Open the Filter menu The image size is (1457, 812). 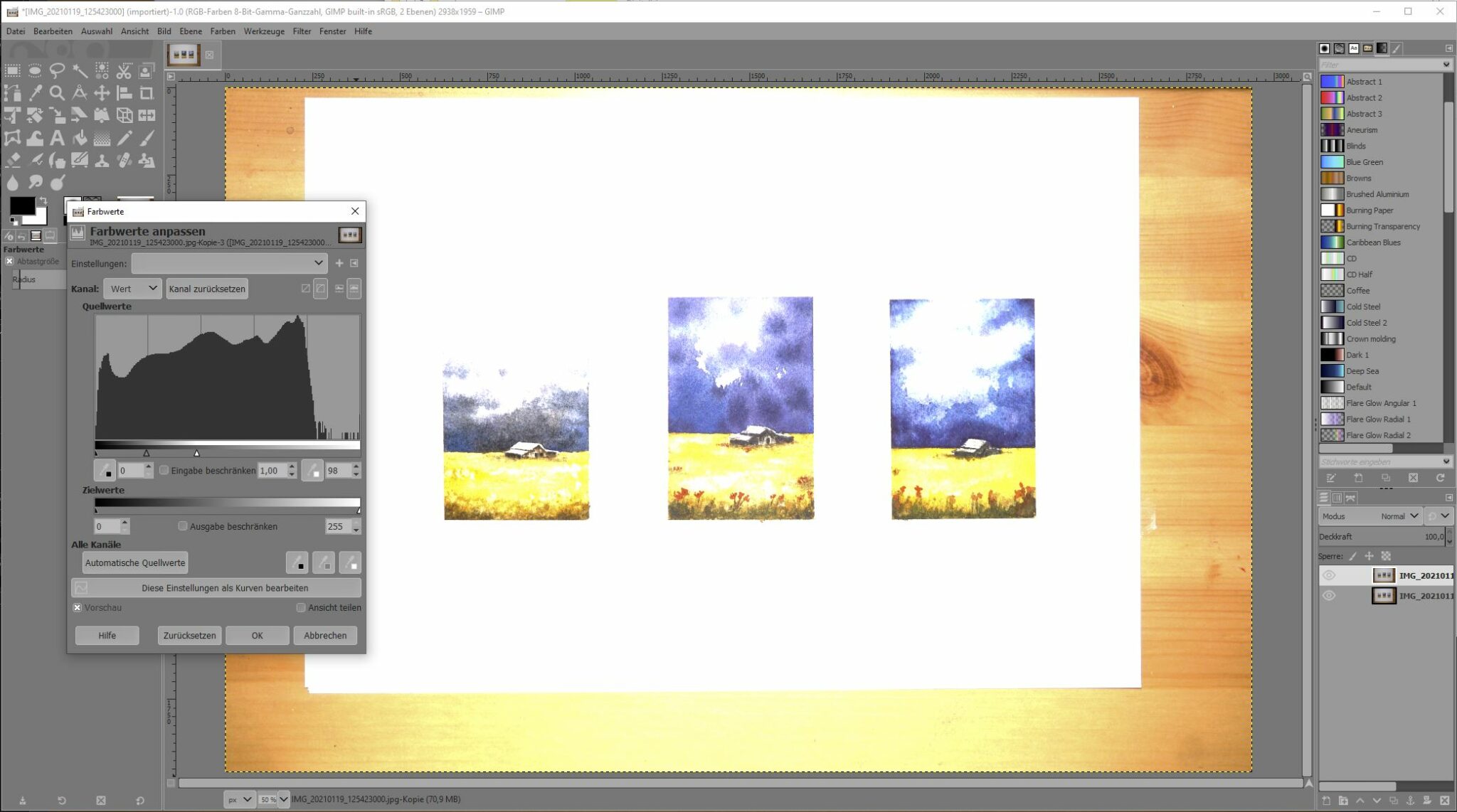(x=302, y=31)
